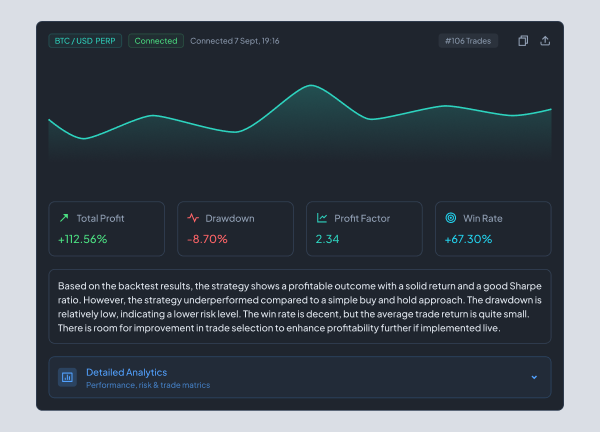Click the Win Rate target icon
Screen dimensions: 600x432
451,218
